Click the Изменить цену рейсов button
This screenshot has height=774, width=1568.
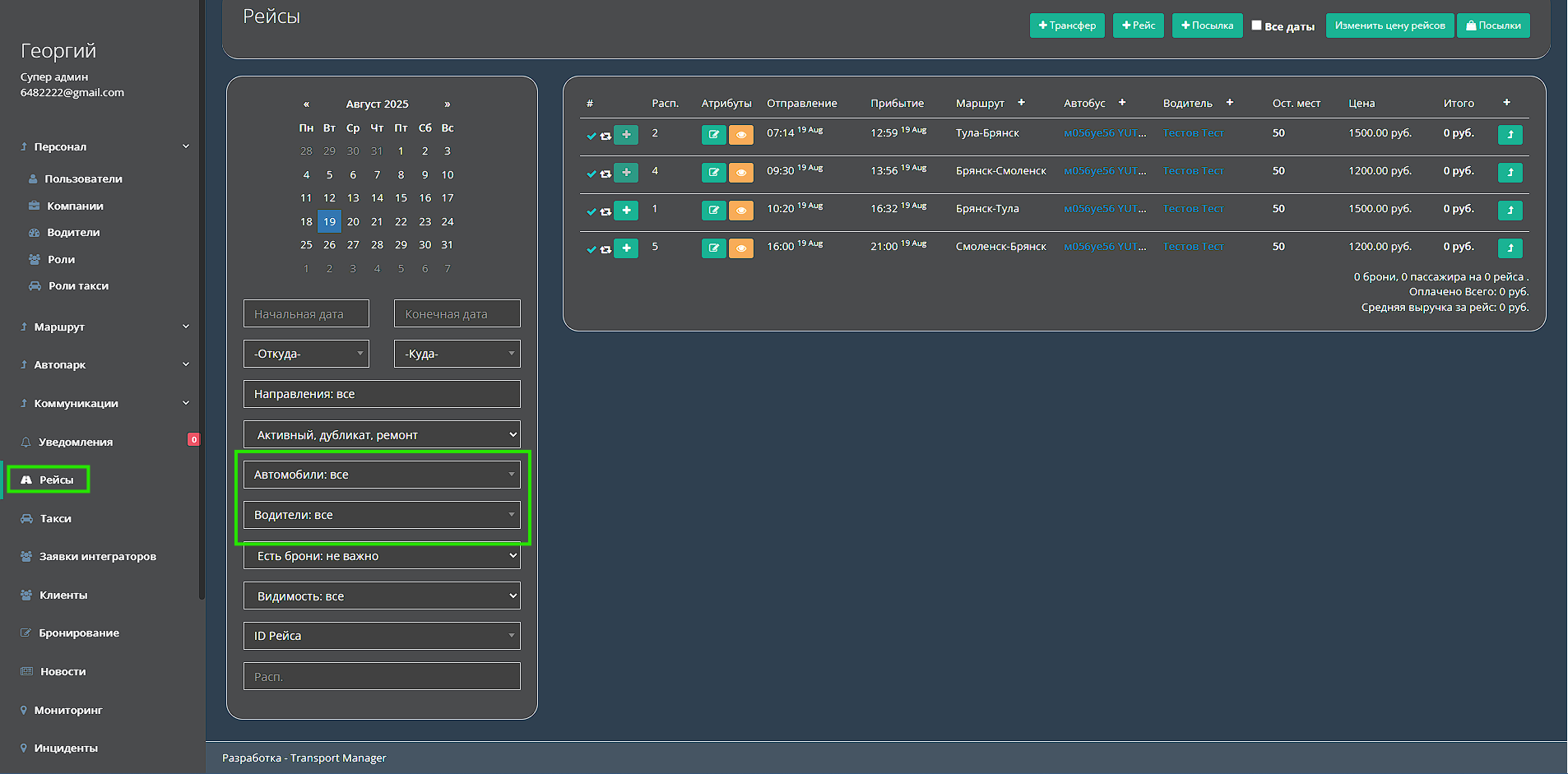pyautogui.click(x=1389, y=25)
